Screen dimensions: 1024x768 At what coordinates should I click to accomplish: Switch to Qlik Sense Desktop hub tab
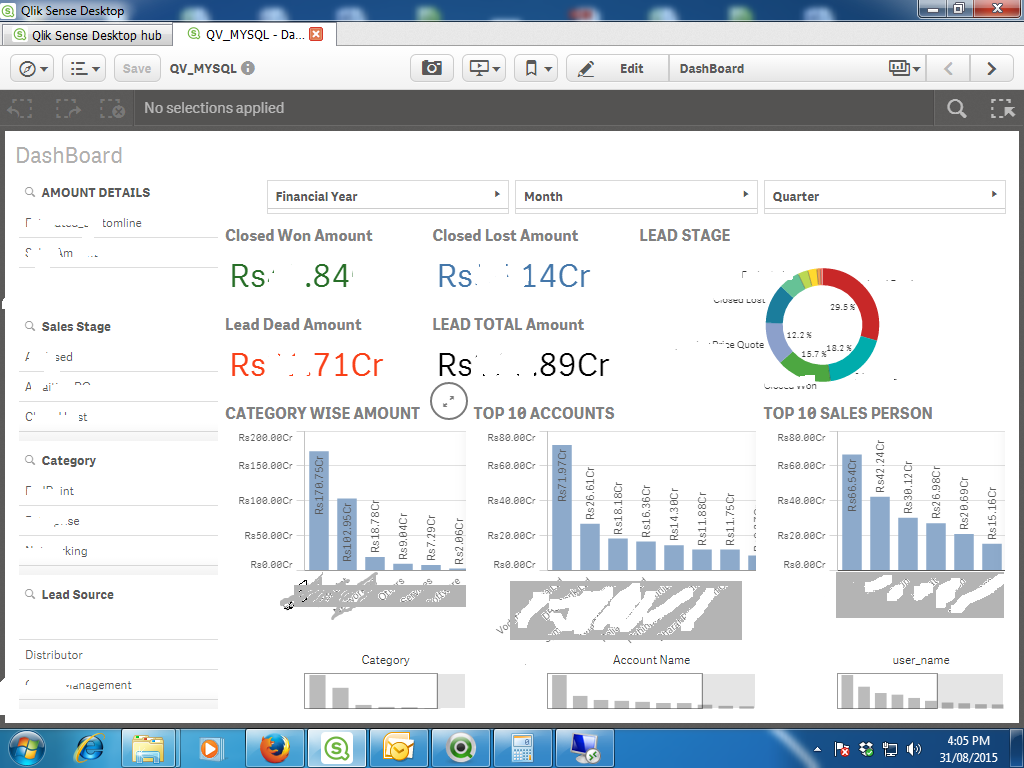[x=88, y=34]
